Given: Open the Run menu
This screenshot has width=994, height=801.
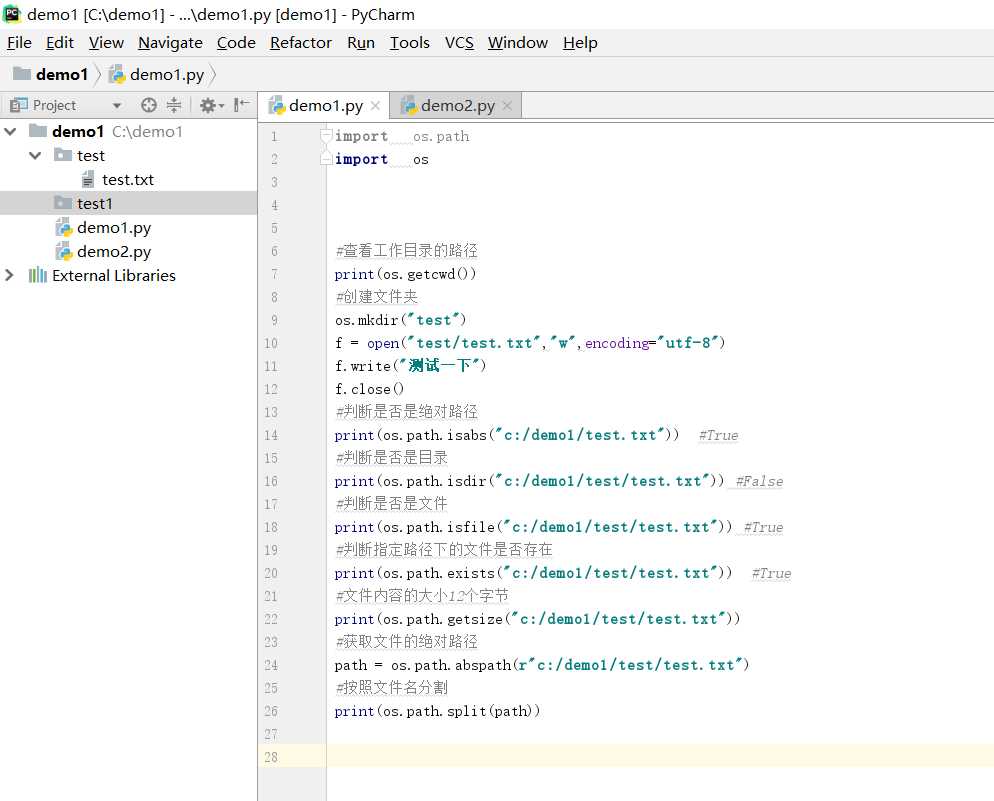Looking at the screenshot, I should [x=361, y=42].
